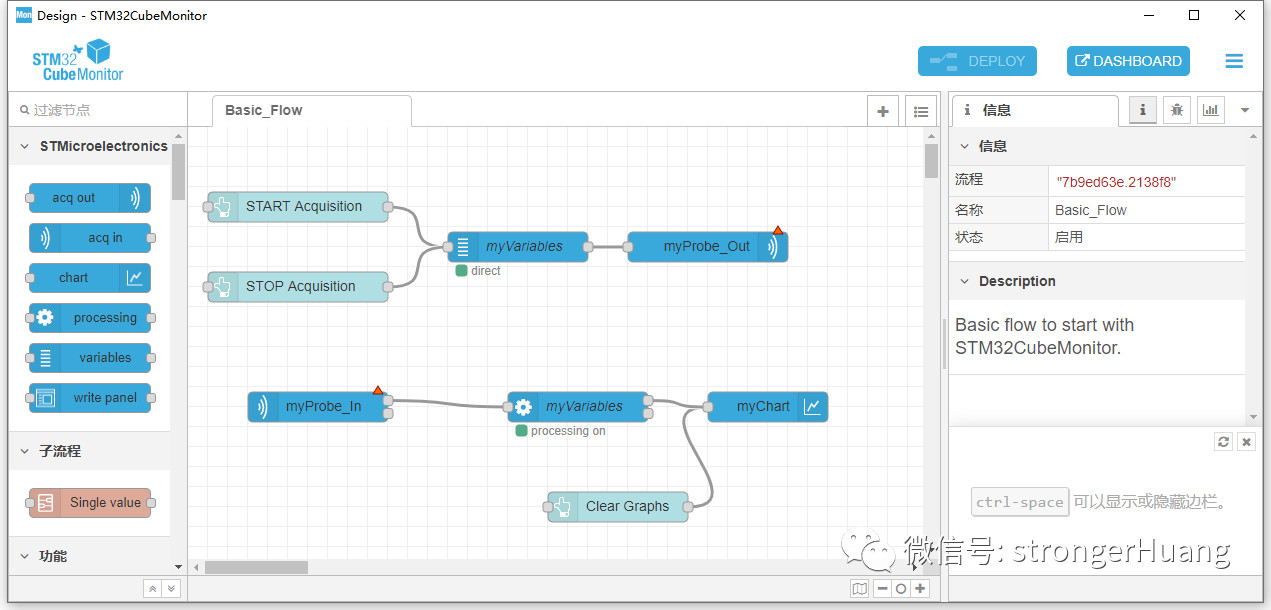Zoom in the canvas with plus
The height and width of the screenshot is (610, 1271).
click(920, 589)
